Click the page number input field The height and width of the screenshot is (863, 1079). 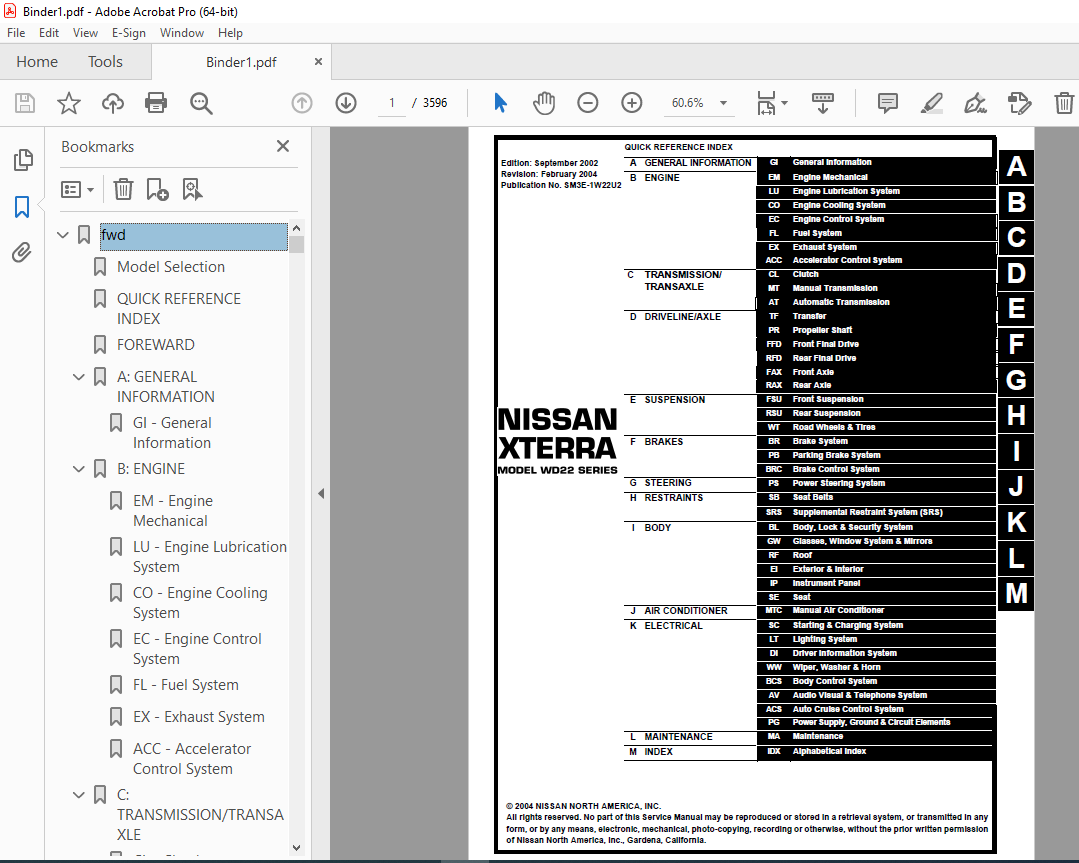pyautogui.click(x=392, y=103)
